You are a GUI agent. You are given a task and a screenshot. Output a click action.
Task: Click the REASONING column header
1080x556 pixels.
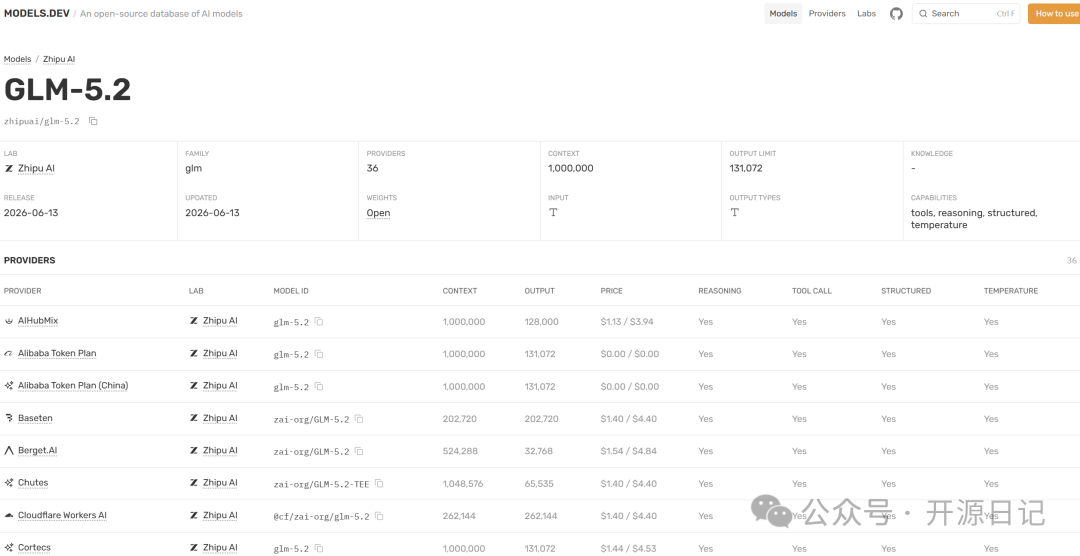pyautogui.click(x=720, y=291)
